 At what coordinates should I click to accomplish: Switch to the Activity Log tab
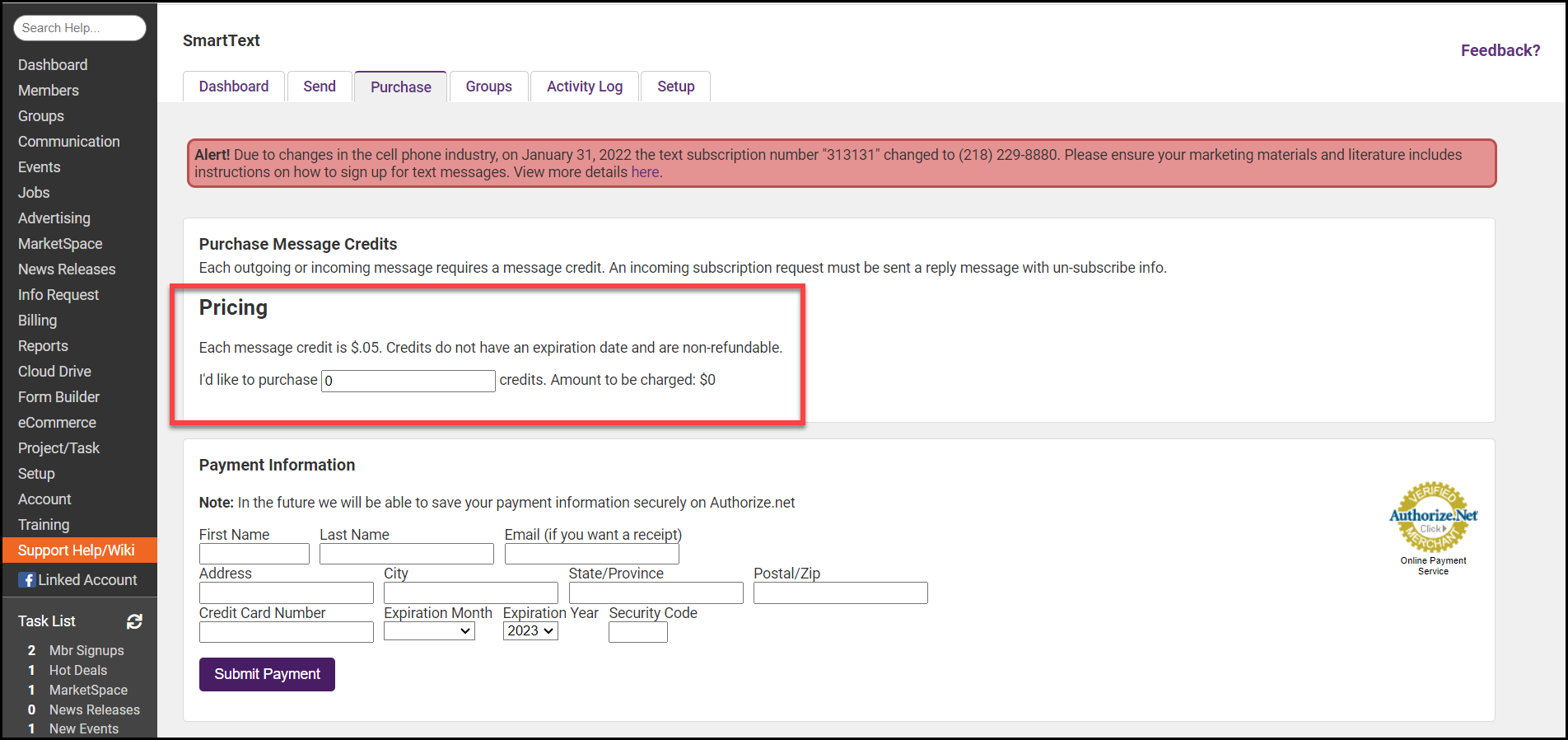tap(584, 87)
